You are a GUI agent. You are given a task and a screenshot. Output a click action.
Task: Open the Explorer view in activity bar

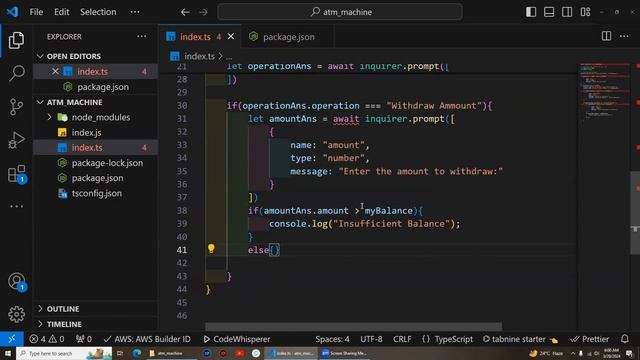tap(16, 40)
